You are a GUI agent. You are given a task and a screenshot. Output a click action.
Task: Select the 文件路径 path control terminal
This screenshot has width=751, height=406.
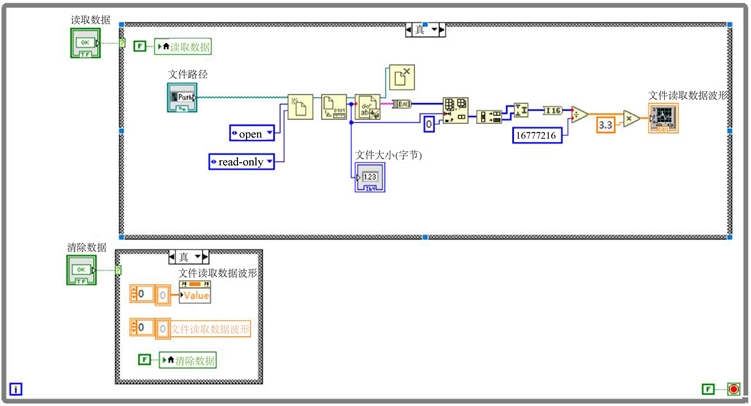182,96
